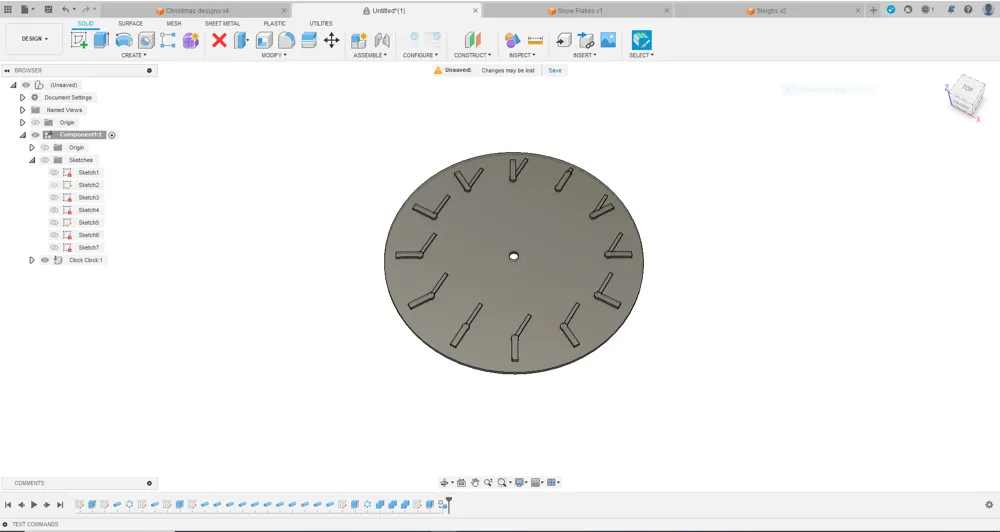Click the New Component icon
This screenshot has height=532, width=1000.
click(359, 40)
